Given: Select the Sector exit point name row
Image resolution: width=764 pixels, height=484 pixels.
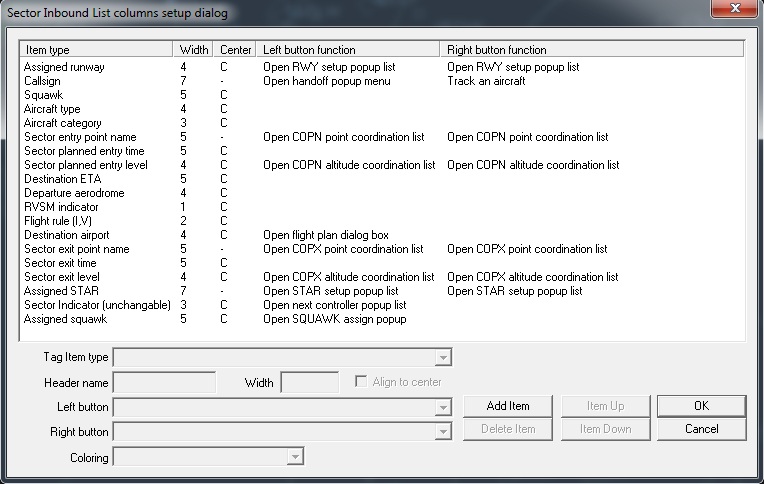Looking at the screenshot, I should 382,249.
